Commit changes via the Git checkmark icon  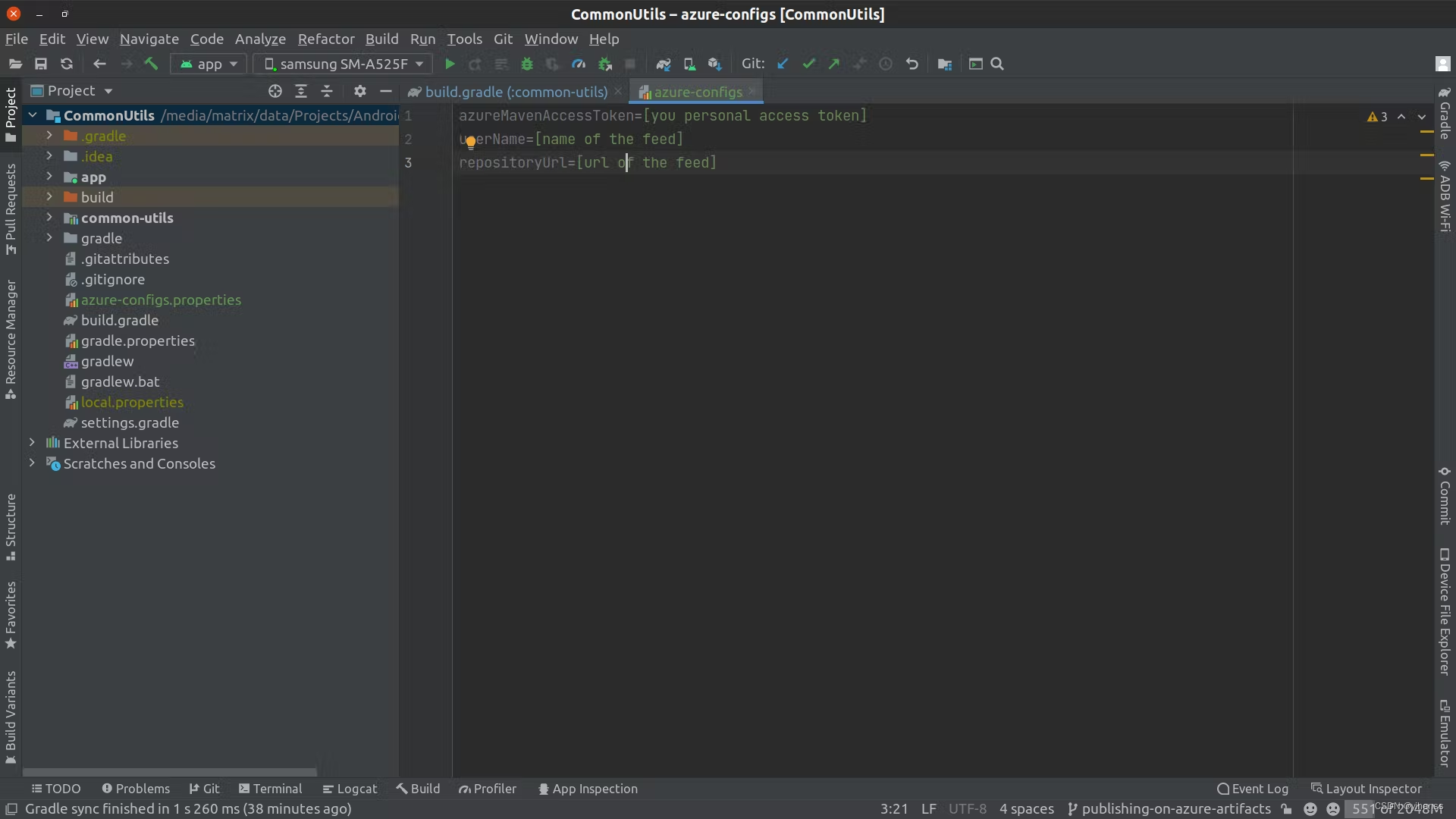click(x=808, y=64)
